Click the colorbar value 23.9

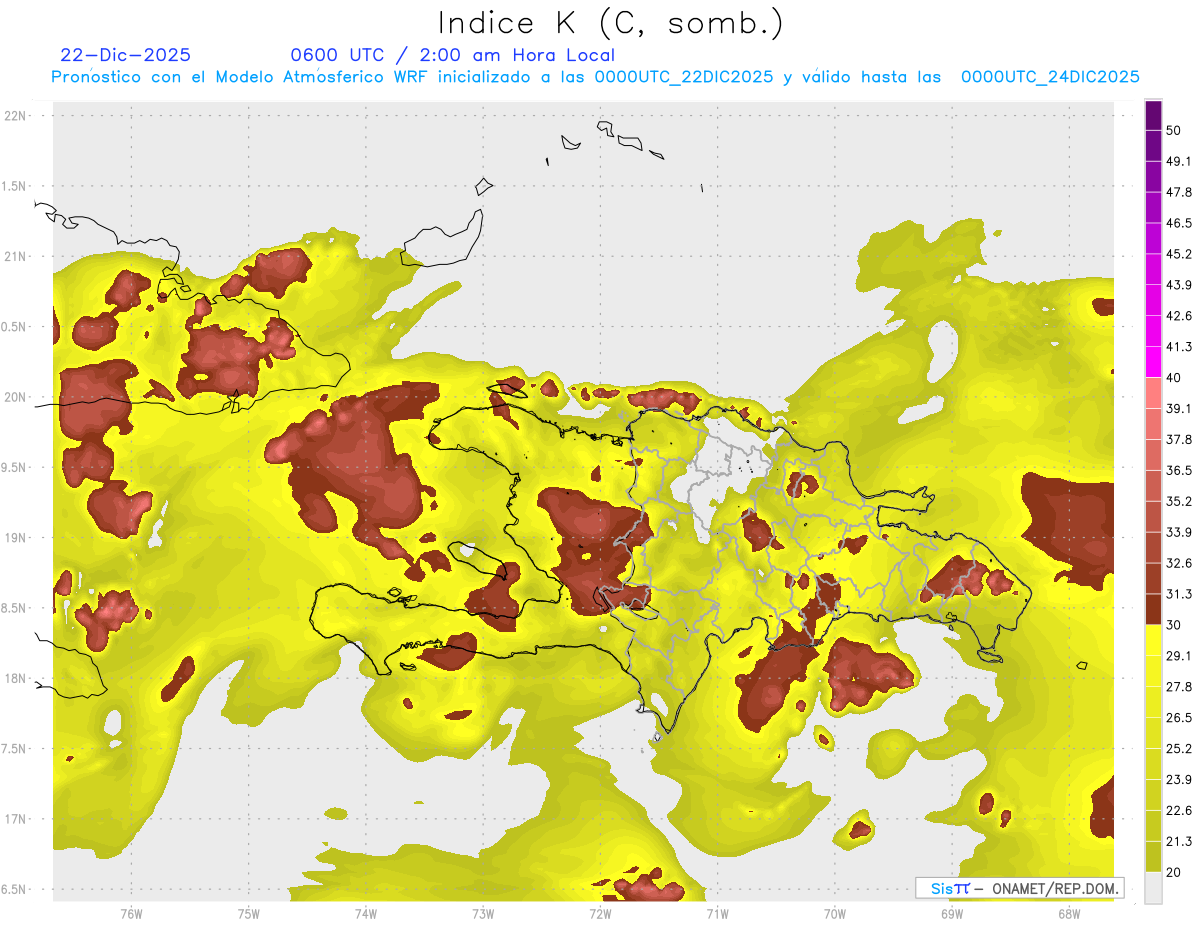point(1179,780)
